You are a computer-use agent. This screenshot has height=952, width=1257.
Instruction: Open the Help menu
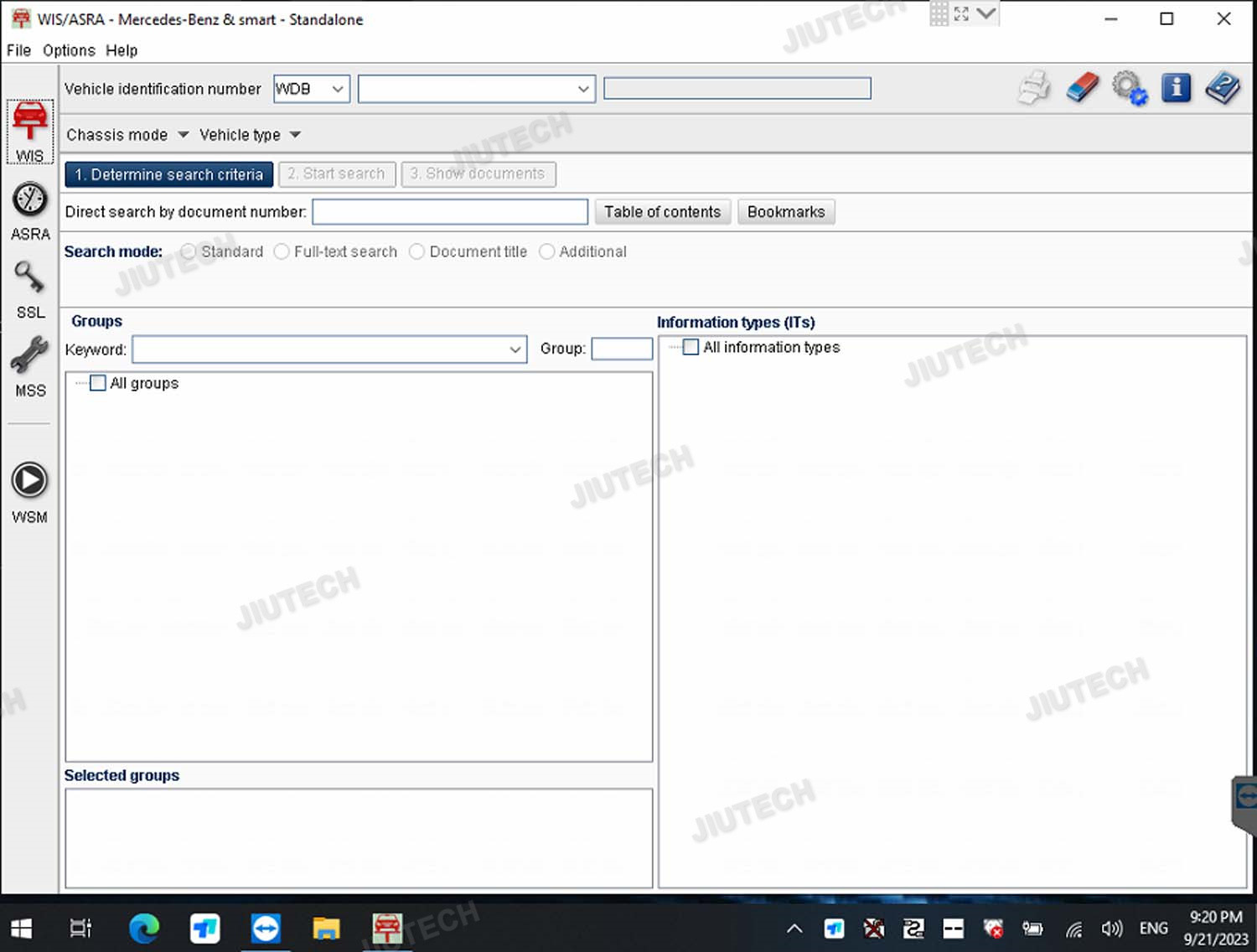pos(122,50)
